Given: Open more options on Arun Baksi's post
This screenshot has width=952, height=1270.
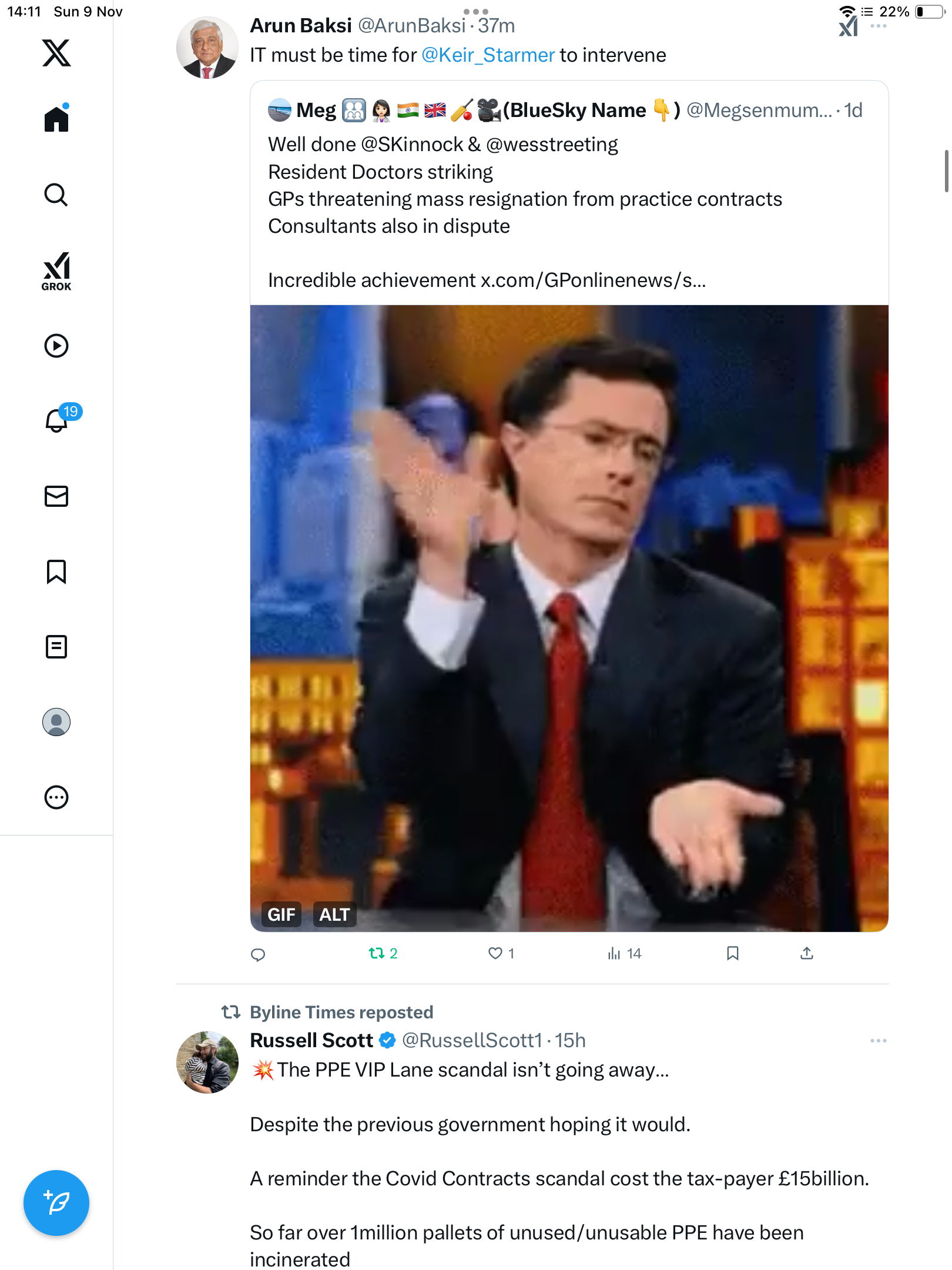Looking at the screenshot, I should tap(878, 26).
